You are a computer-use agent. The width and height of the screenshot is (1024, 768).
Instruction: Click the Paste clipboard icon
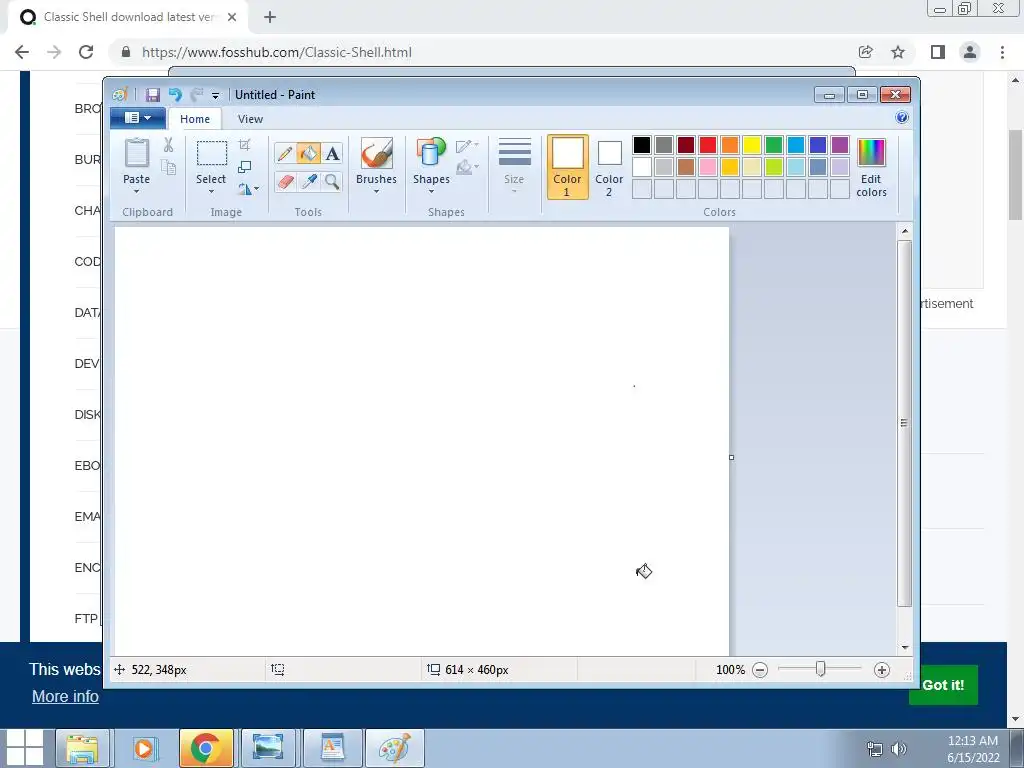(x=136, y=153)
